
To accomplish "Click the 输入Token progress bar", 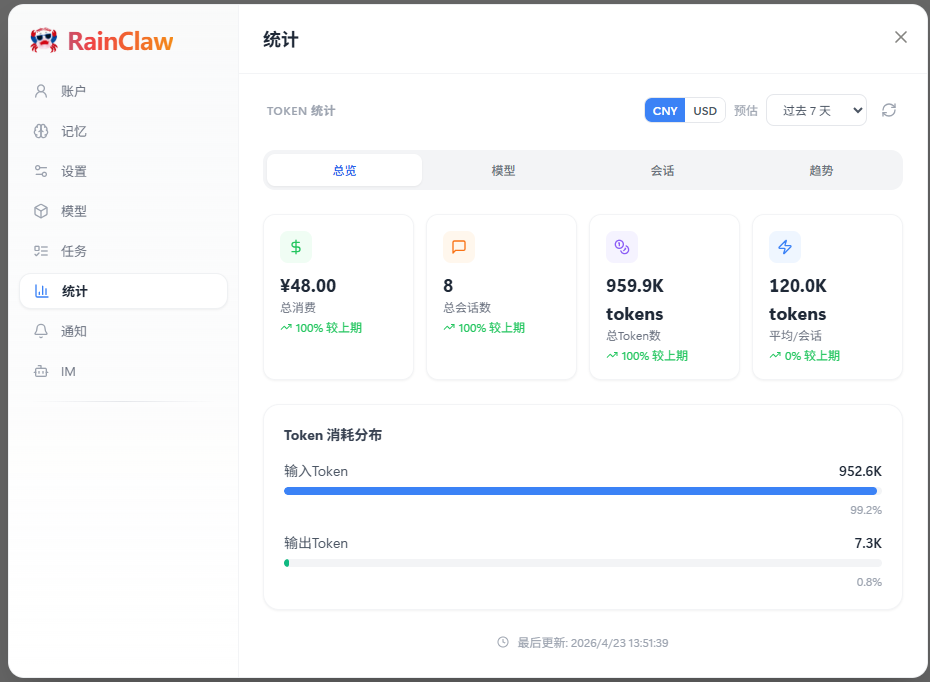I will coord(581,491).
